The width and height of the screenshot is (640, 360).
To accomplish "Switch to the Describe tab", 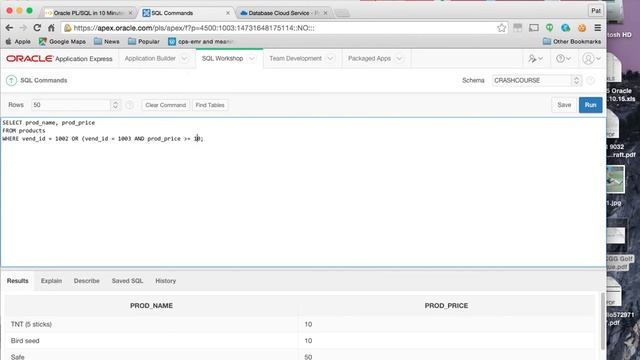I will click(x=87, y=281).
